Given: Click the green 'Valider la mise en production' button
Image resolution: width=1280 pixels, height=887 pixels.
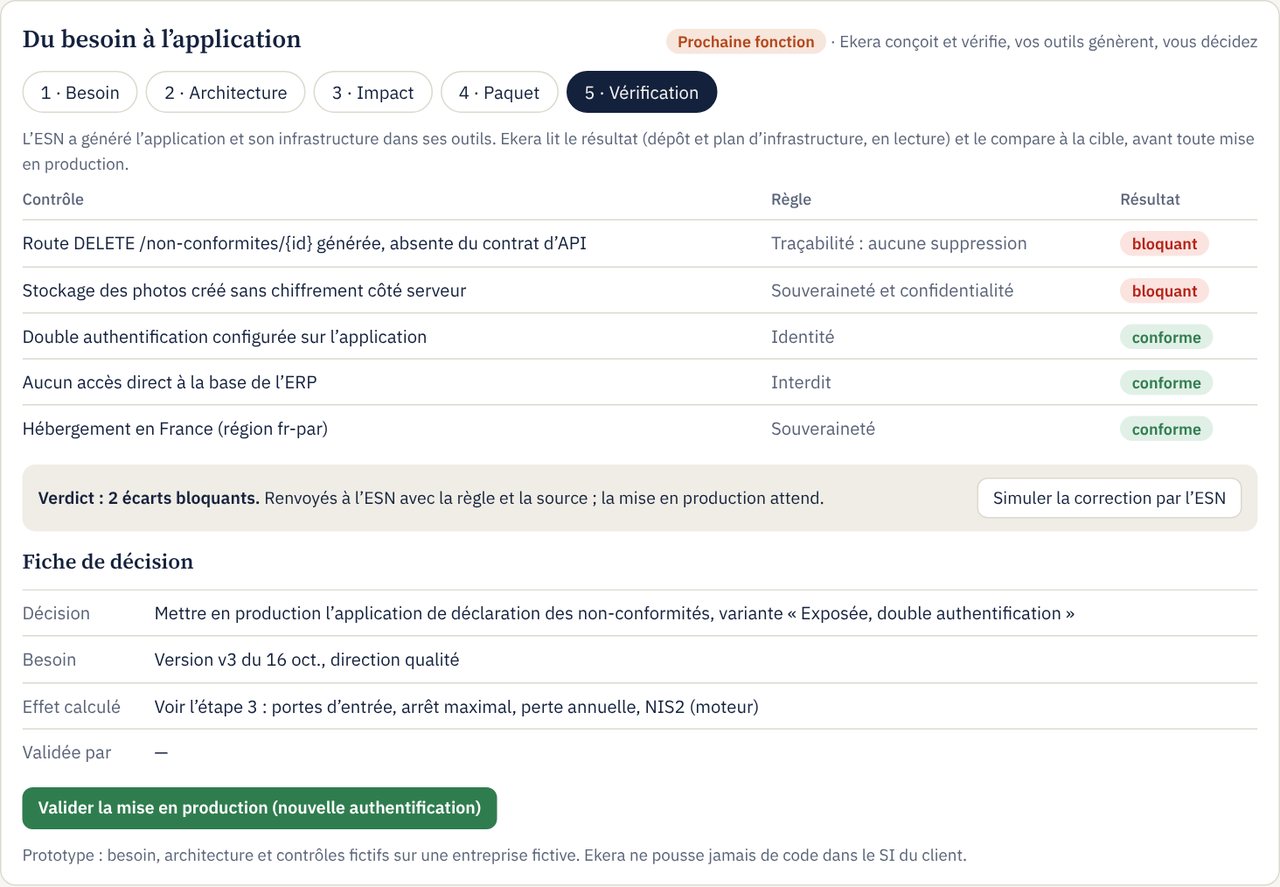Looking at the screenshot, I should (x=259, y=808).
